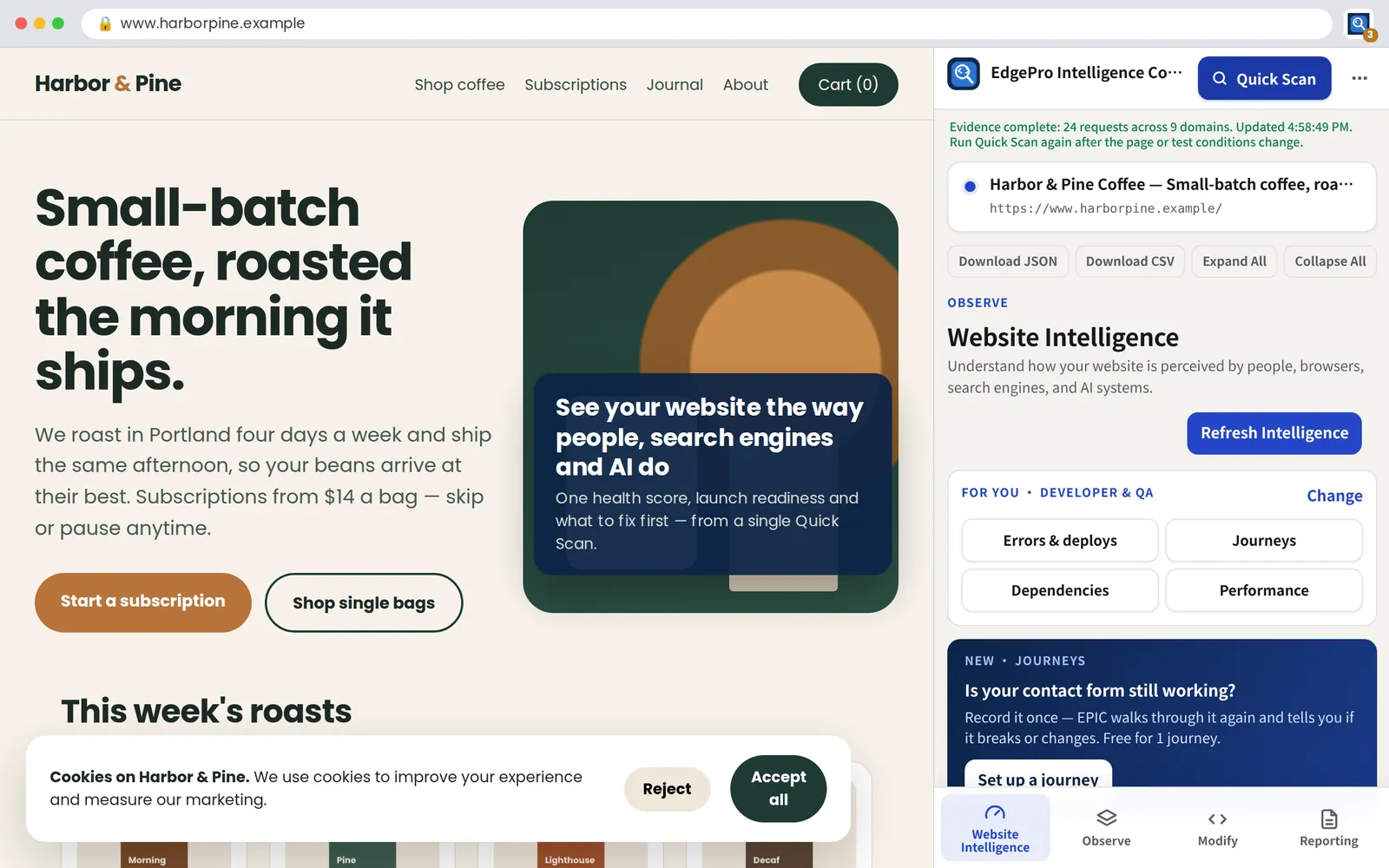
Task: Open the three-dot more options menu
Action: click(x=1359, y=78)
